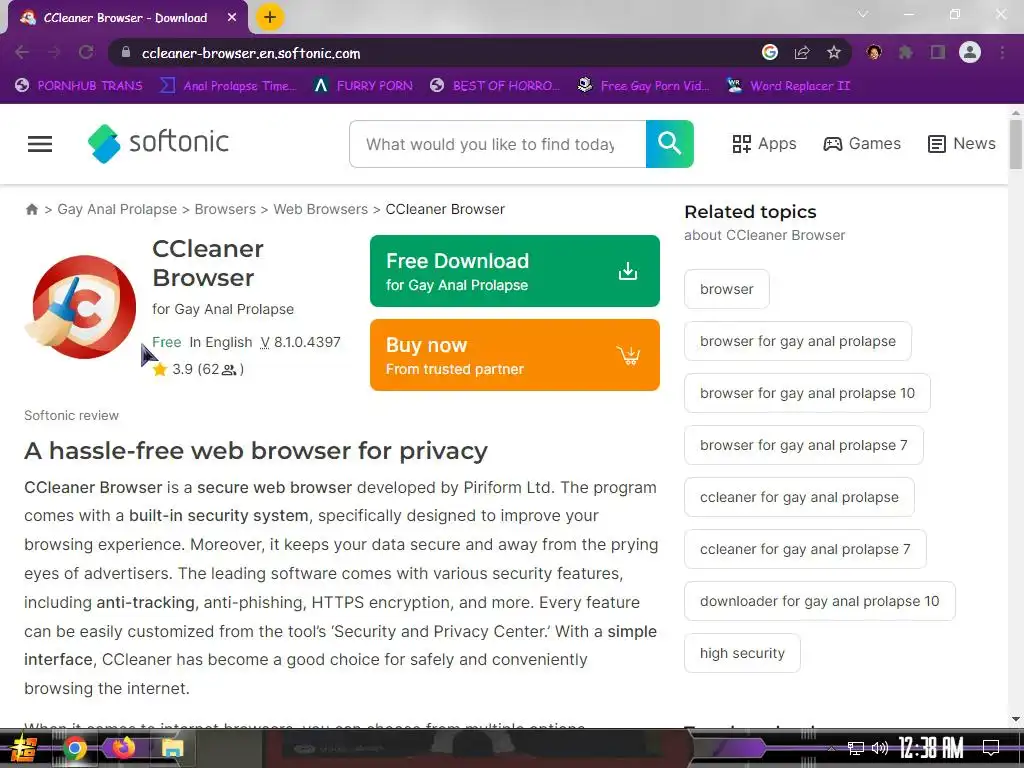This screenshot has height=768, width=1024.
Task: Open File Explorer from the taskbar
Action: click(173, 748)
